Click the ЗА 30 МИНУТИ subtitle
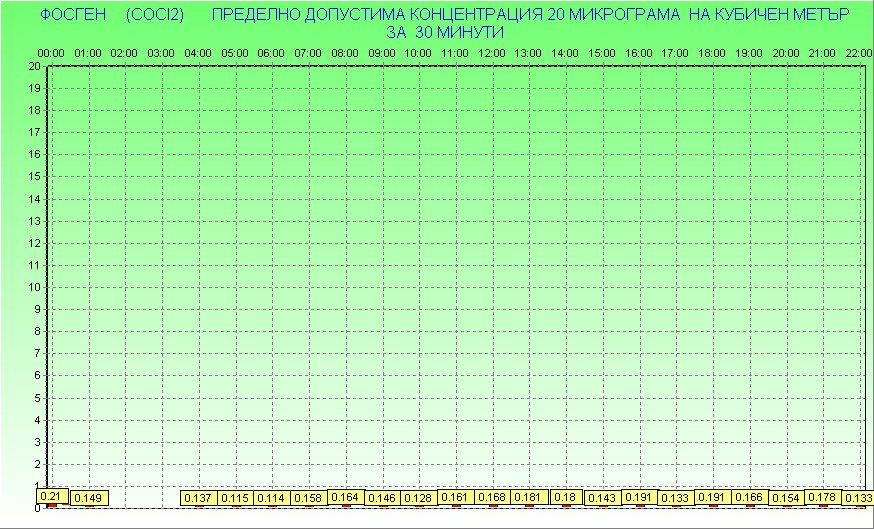 pos(445,32)
